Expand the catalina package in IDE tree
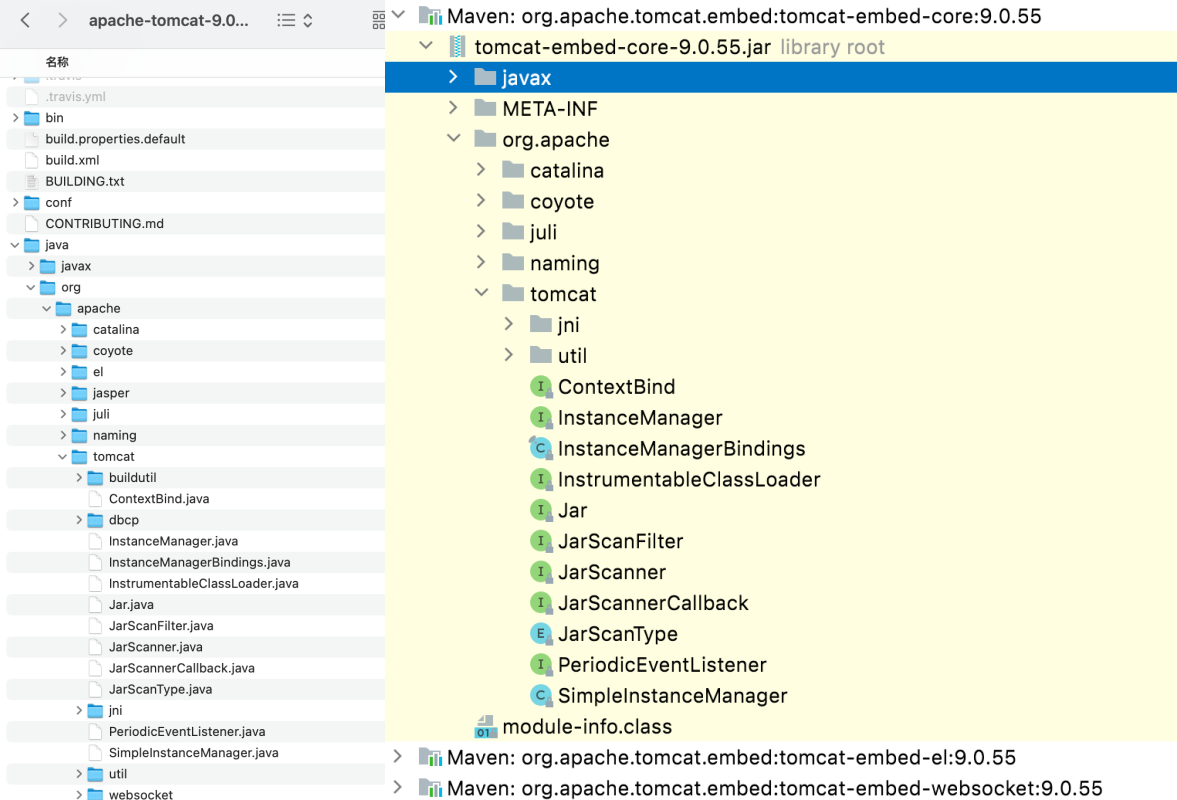Image resolution: width=1177 pixels, height=800 pixels. pos(482,170)
